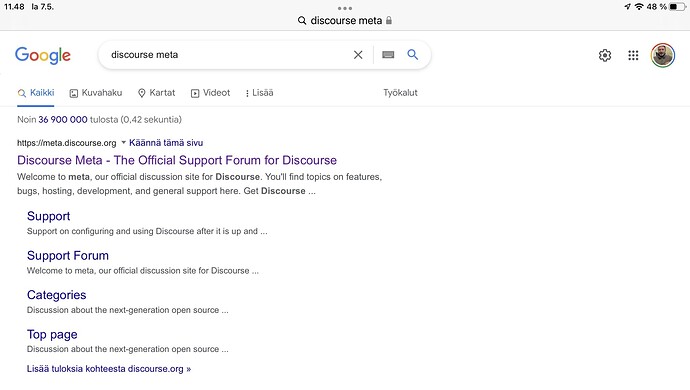Screen dimensions: 690x390
Task: Tap the location arrow icon in status bar
Action: tap(628, 7)
